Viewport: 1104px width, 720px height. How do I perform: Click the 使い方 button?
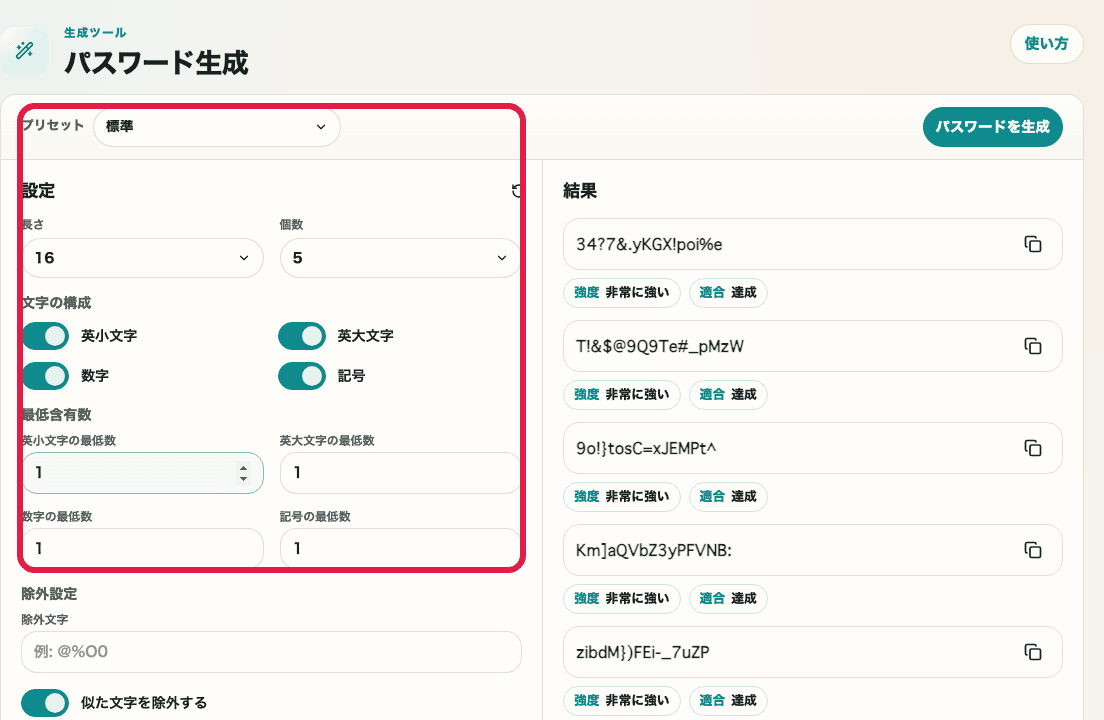point(1046,44)
